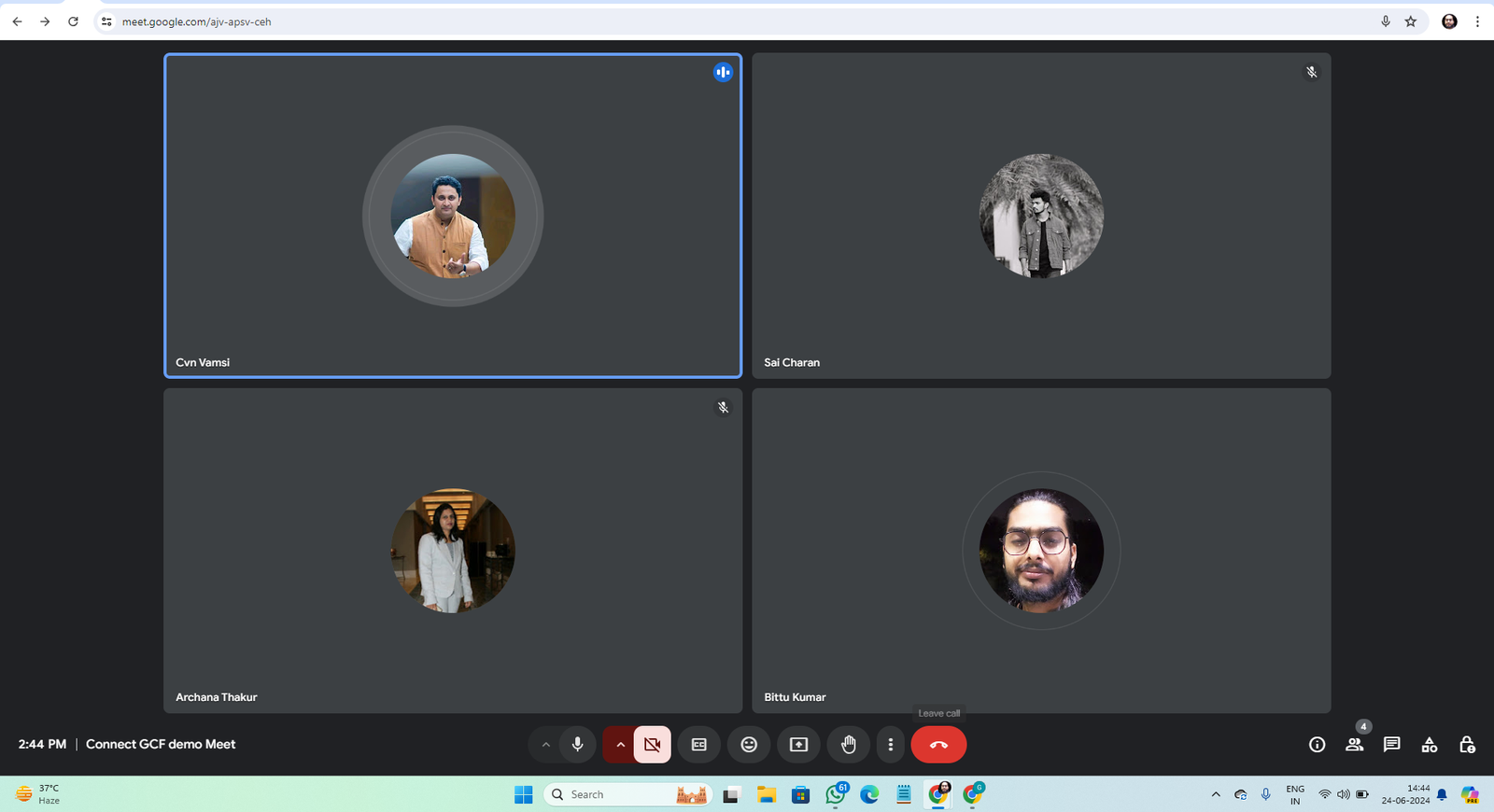This screenshot has width=1494, height=812.
Task: Go back in the browser
Action: (17, 21)
